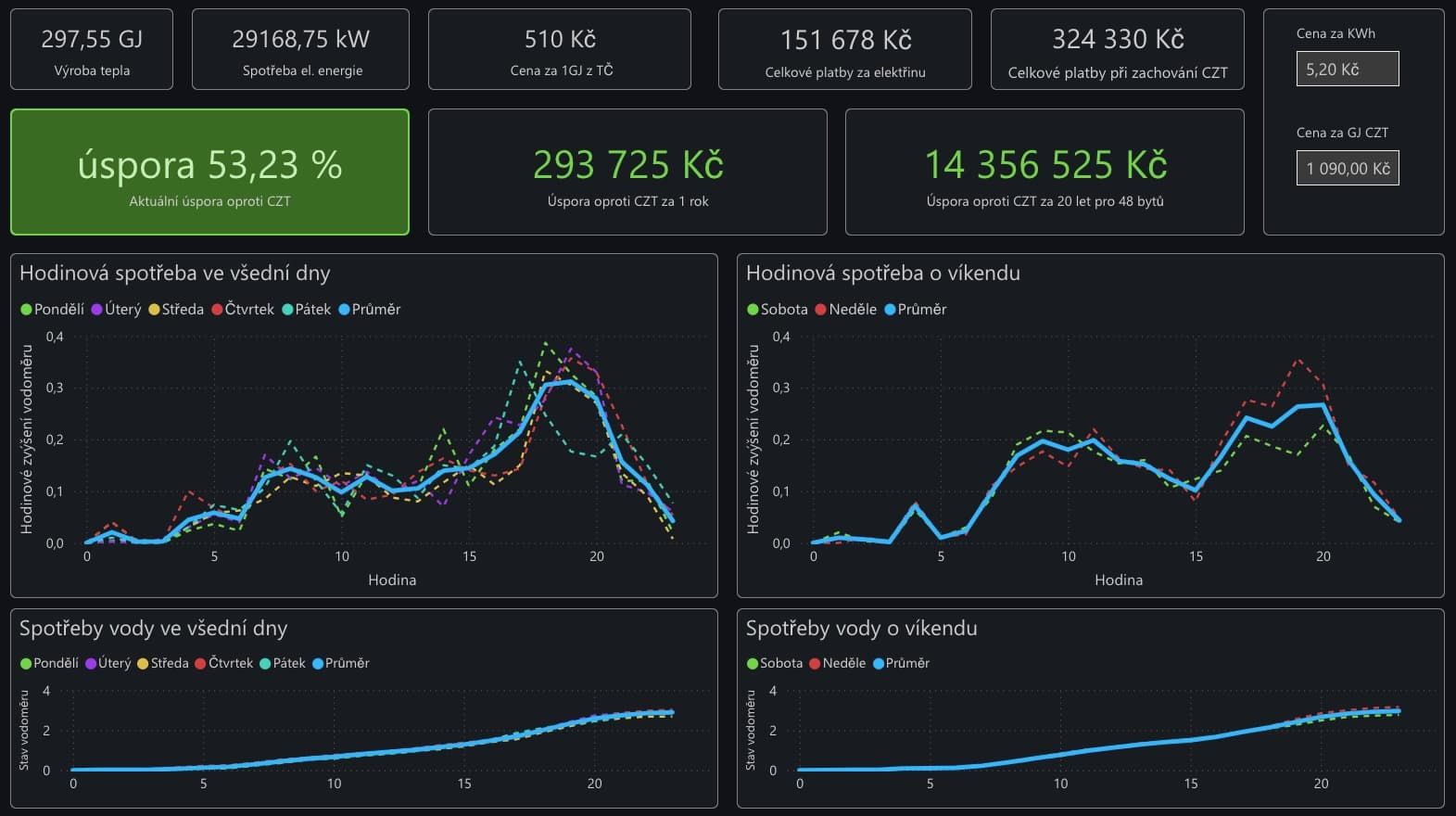Toggle Úterý legend in Hodinová spotřeba ve všední dny
Viewport: 1456px width, 816px height.
tap(116, 310)
